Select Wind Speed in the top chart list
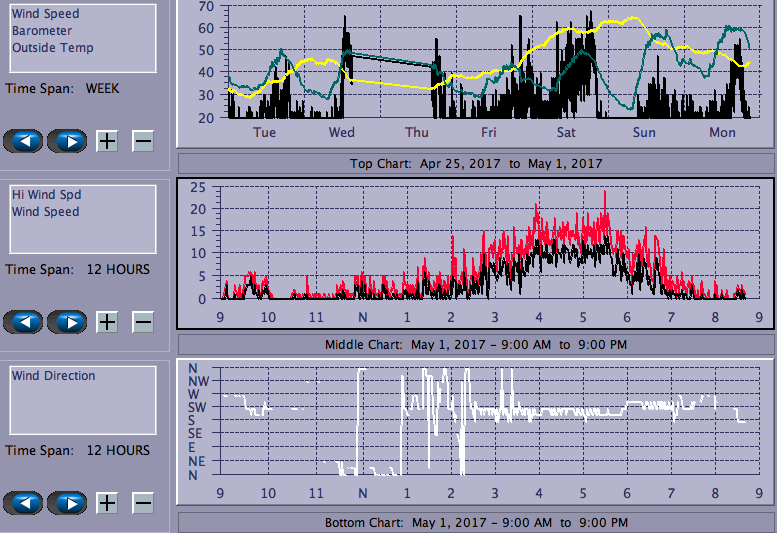Viewport: 777px width, 533px height. coord(45,14)
